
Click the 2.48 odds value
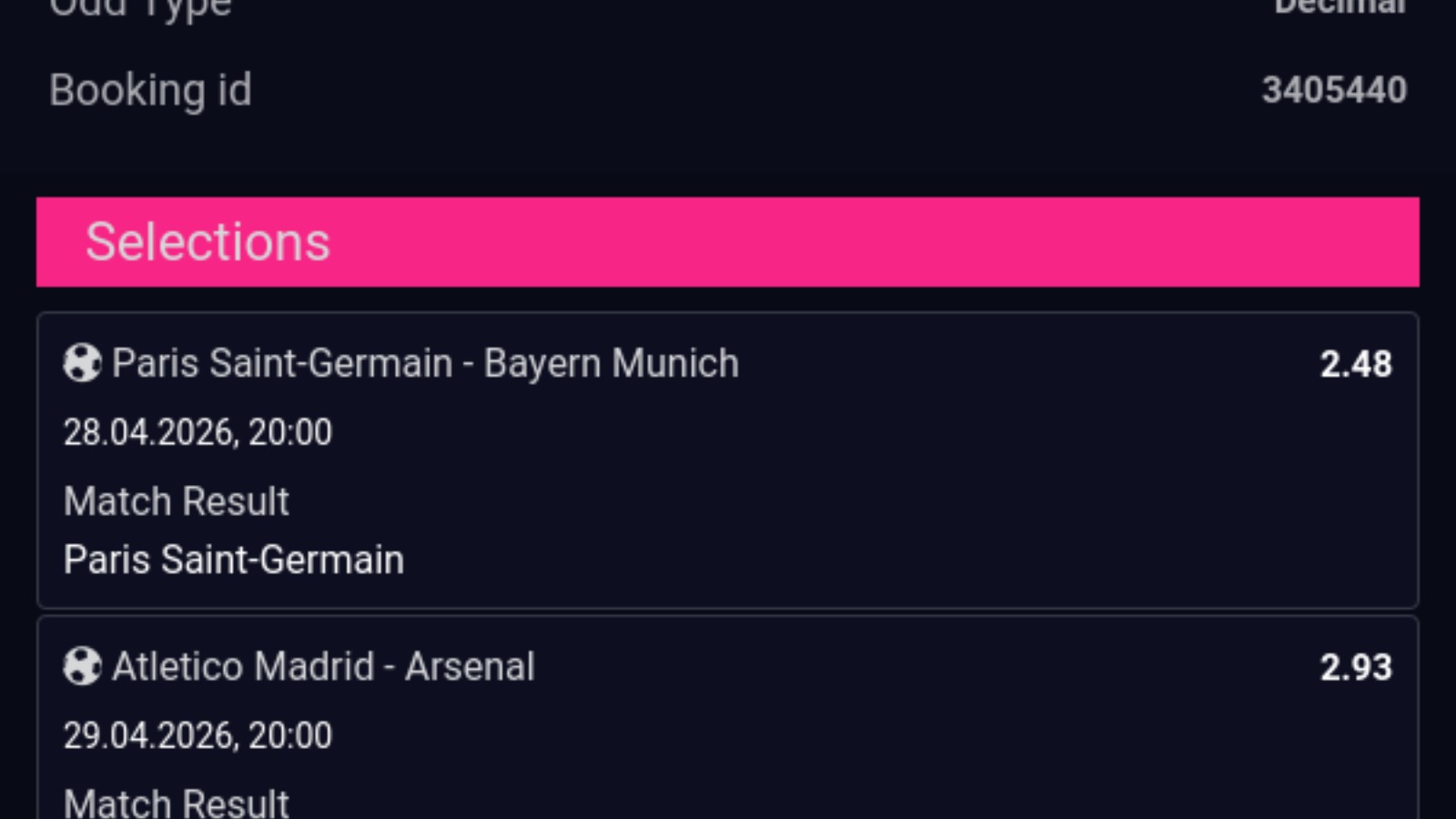pos(1355,364)
